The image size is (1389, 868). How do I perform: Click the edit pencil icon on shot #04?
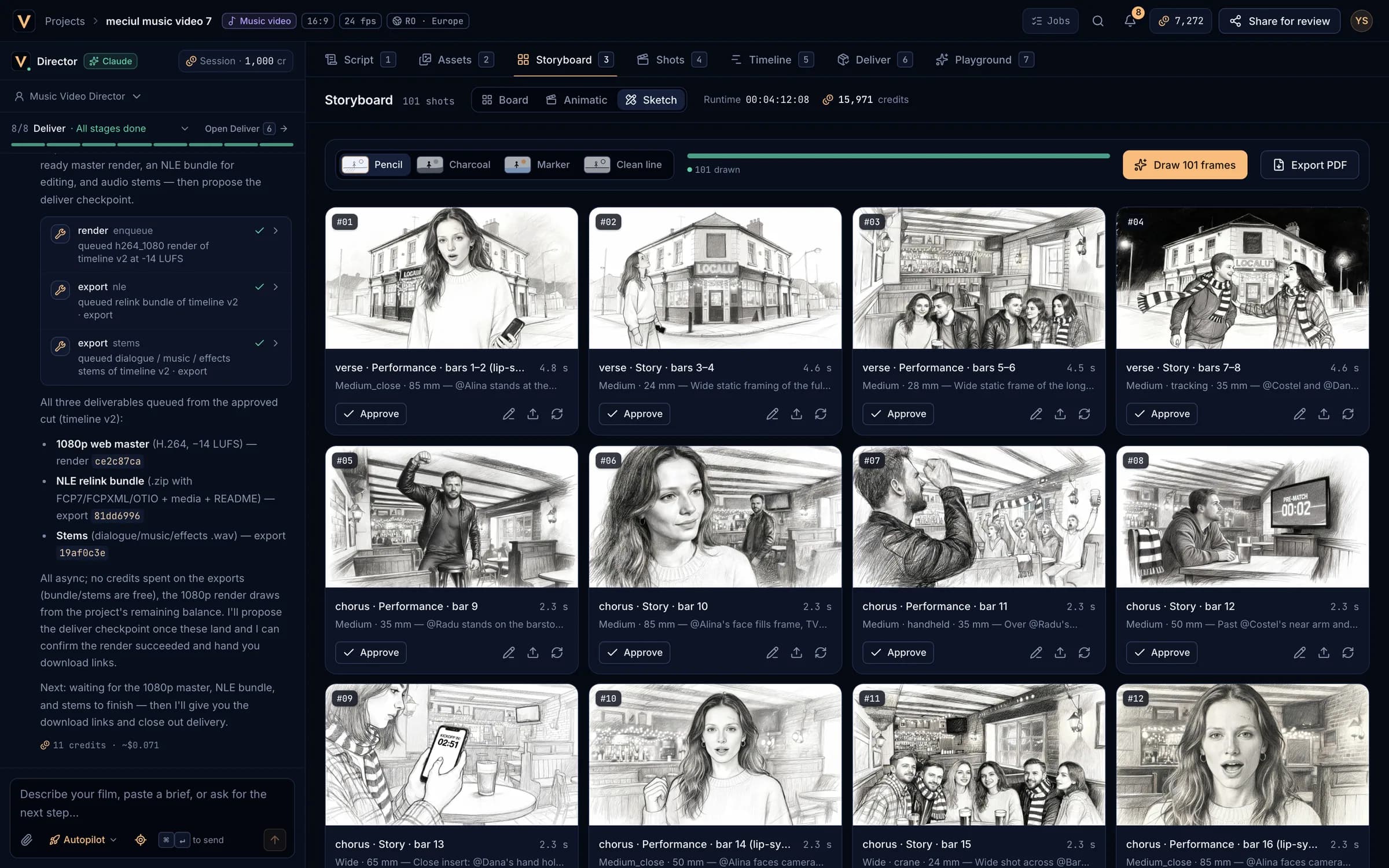click(x=1299, y=414)
